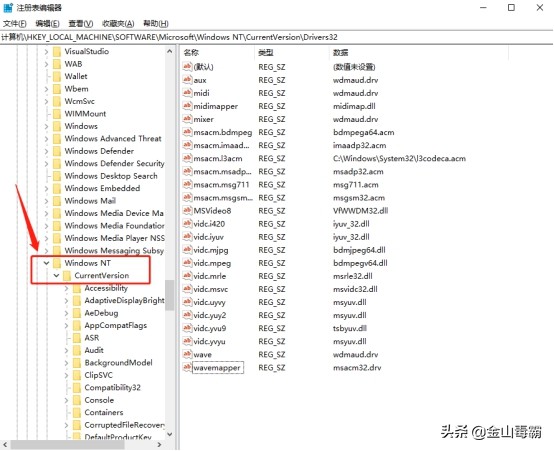Viewport: 554px width, 451px height.
Task: Click the registry path address bar
Action: 277,37
